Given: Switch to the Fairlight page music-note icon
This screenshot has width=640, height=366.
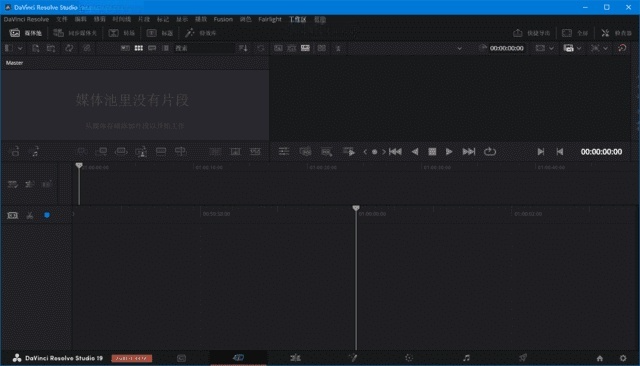Looking at the screenshot, I should [466, 358].
